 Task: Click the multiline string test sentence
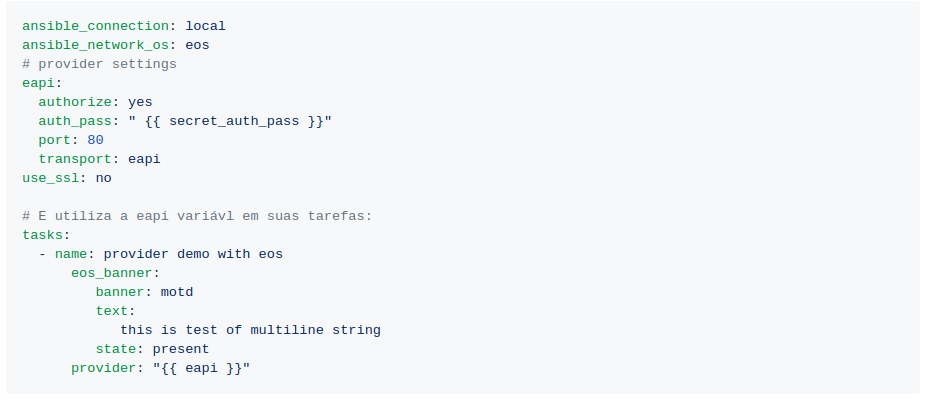(x=250, y=330)
